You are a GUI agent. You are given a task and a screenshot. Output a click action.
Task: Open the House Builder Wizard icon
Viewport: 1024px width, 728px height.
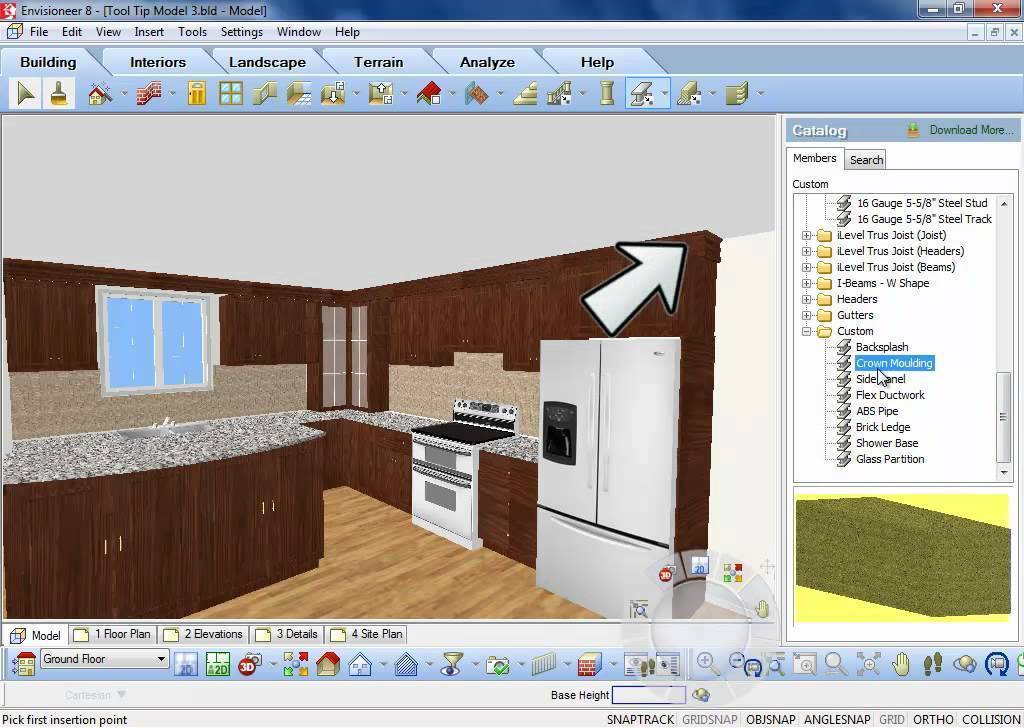click(100, 93)
